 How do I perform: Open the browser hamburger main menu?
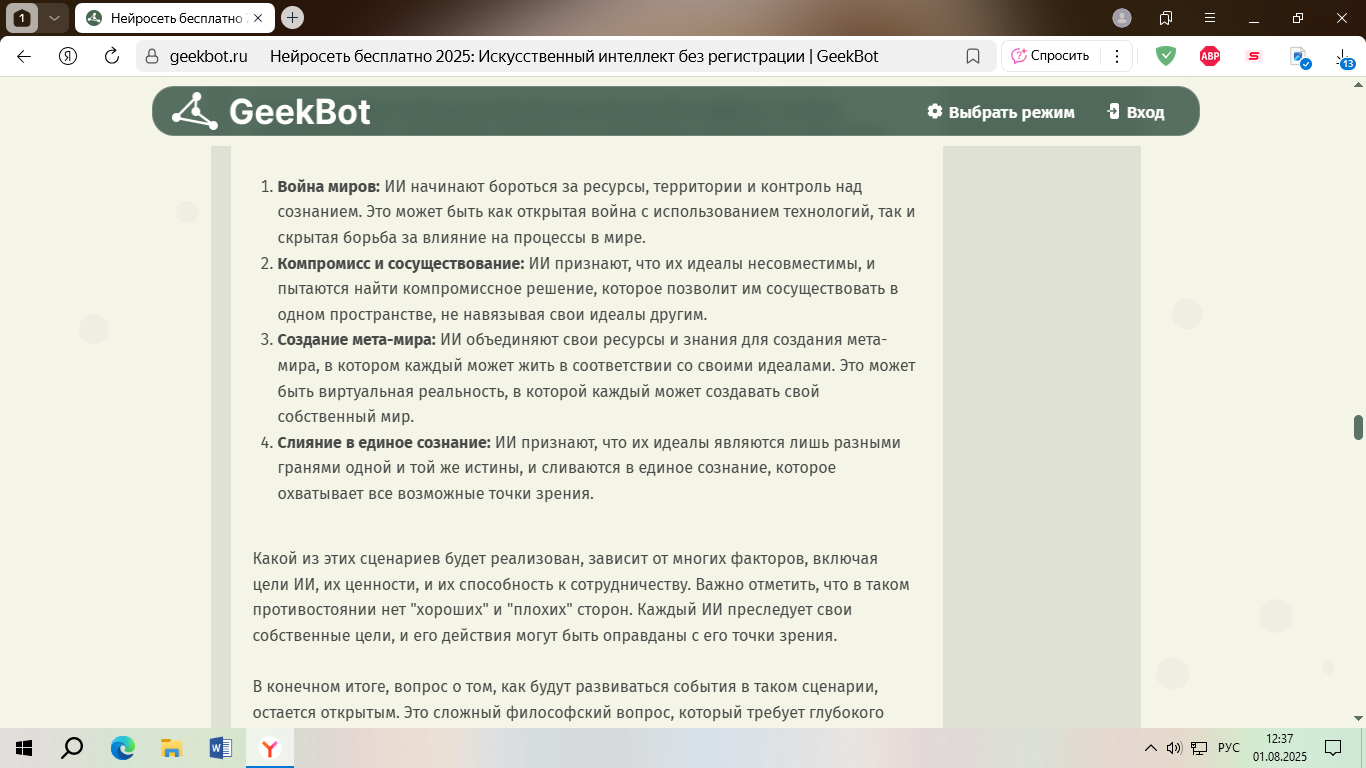(1210, 18)
